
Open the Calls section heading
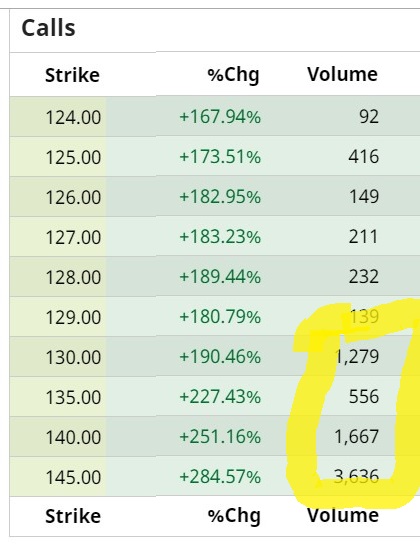tap(48, 28)
